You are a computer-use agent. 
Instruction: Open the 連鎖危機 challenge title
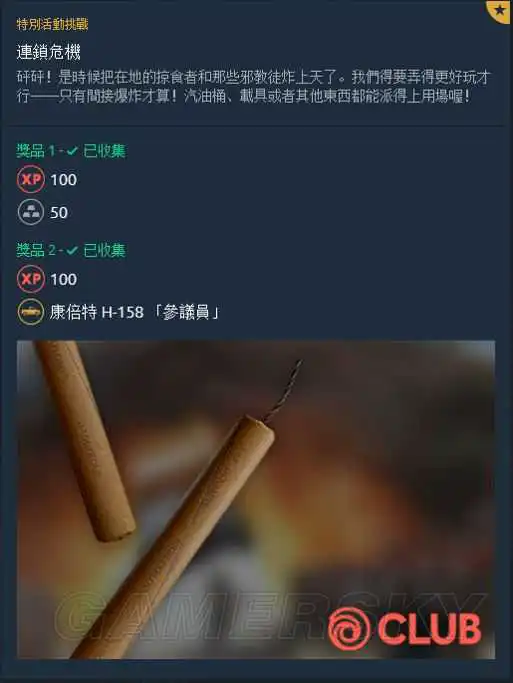click(49, 52)
